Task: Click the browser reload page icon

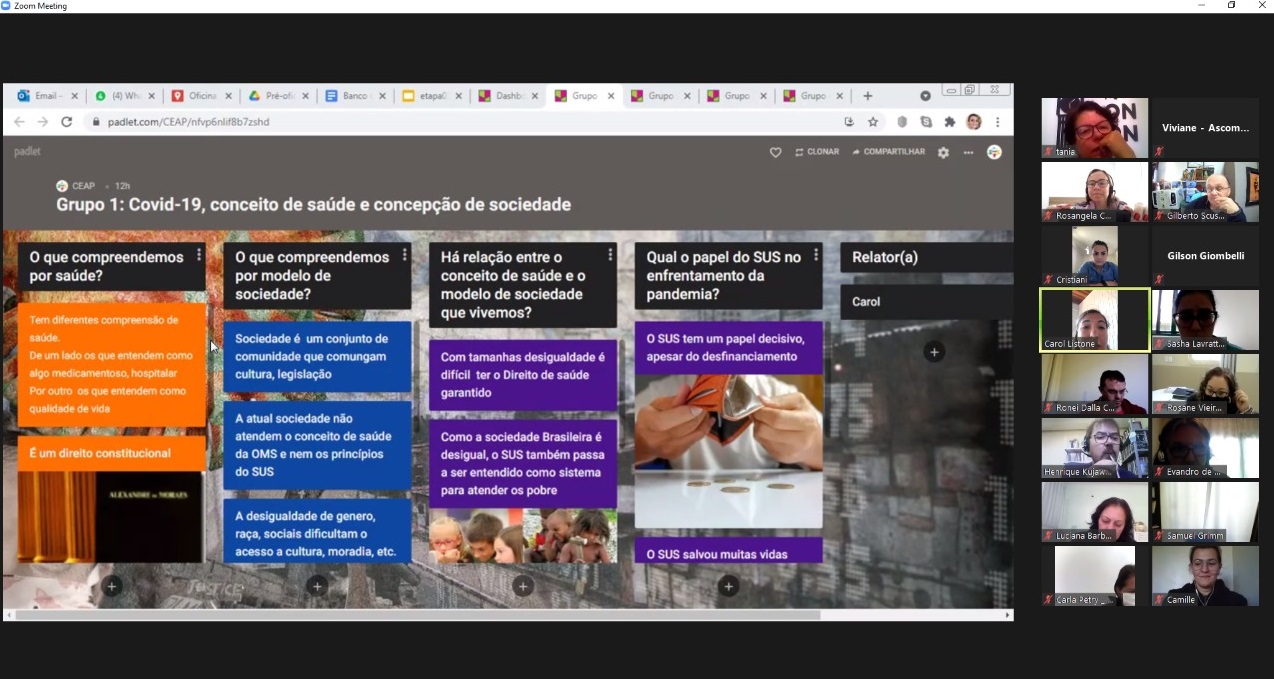Action: (66, 122)
